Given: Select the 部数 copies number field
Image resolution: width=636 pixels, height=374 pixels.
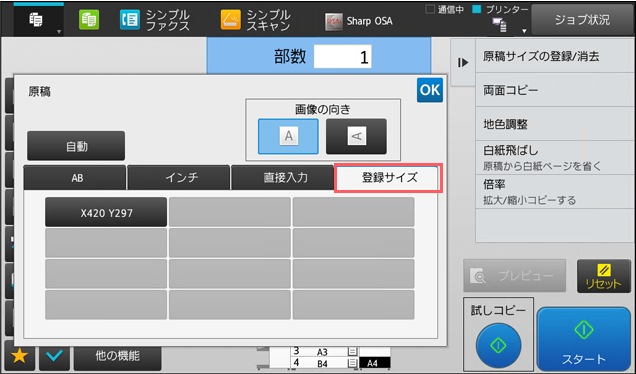Looking at the screenshot, I should coord(342,57).
